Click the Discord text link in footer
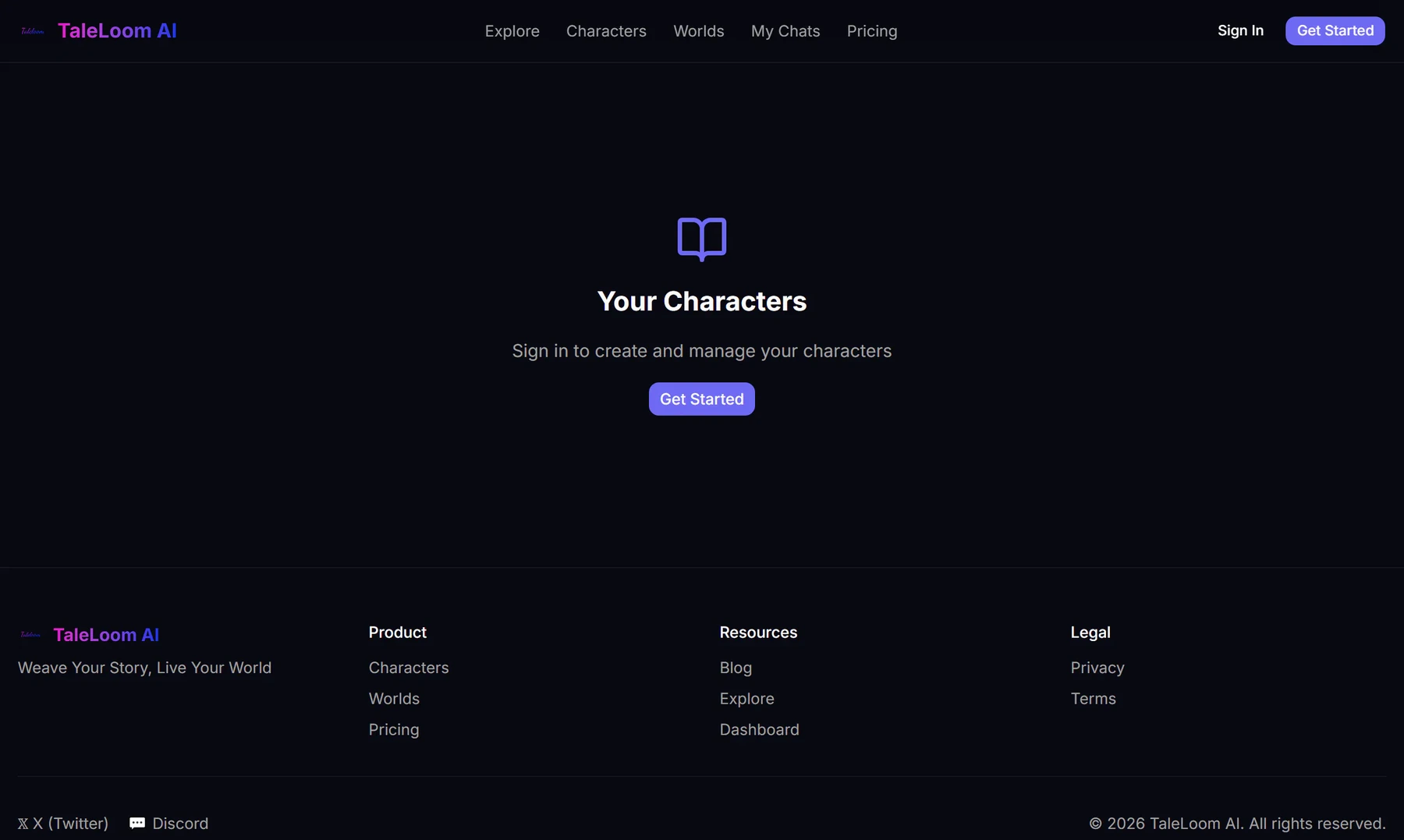 (180, 824)
